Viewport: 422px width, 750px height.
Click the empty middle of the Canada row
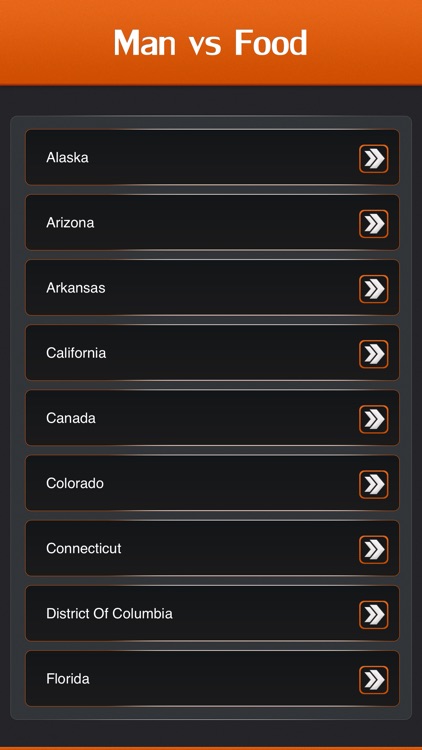[225, 418]
